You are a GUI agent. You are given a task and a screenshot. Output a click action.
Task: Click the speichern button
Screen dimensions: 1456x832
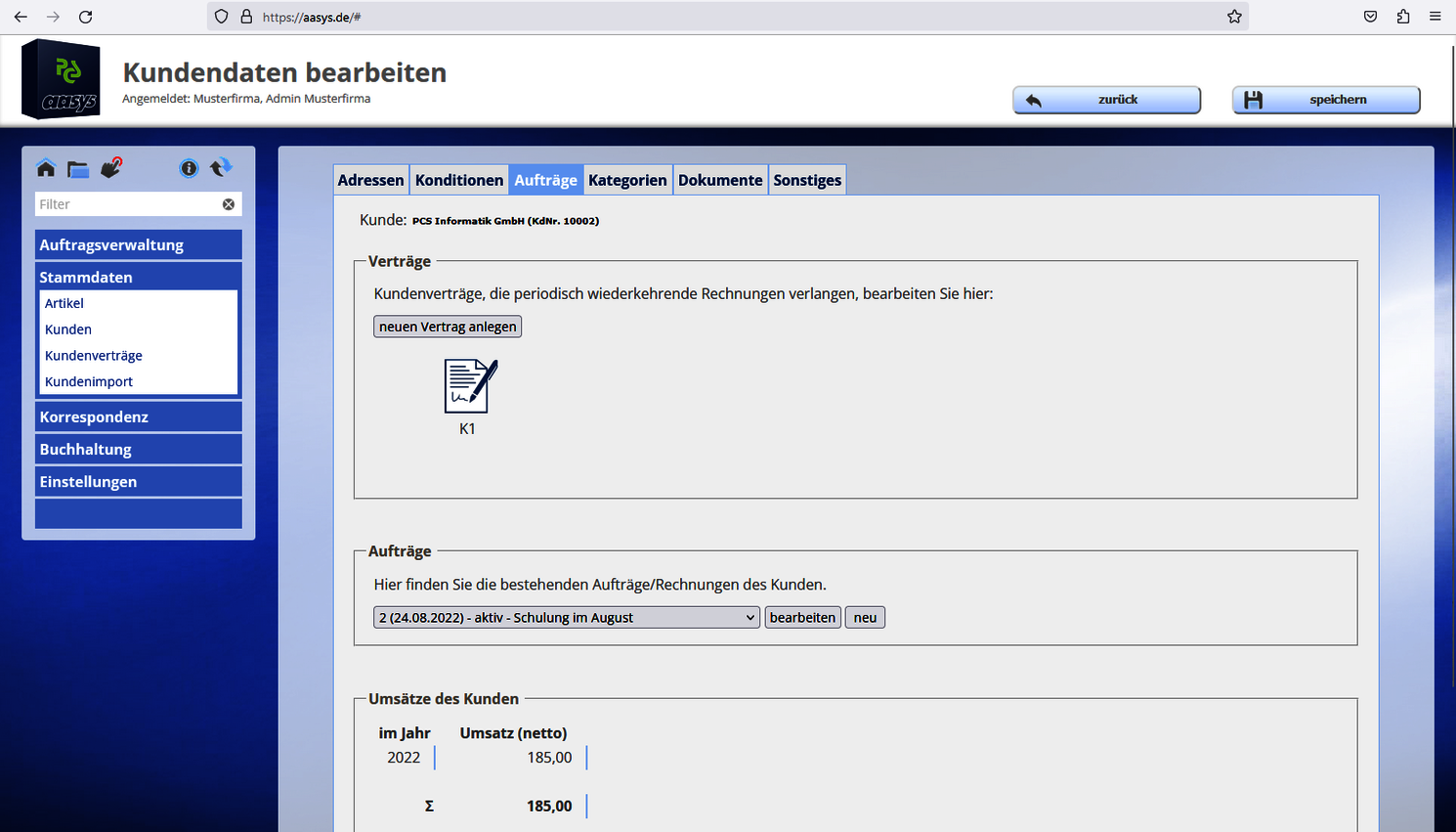[1326, 100]
